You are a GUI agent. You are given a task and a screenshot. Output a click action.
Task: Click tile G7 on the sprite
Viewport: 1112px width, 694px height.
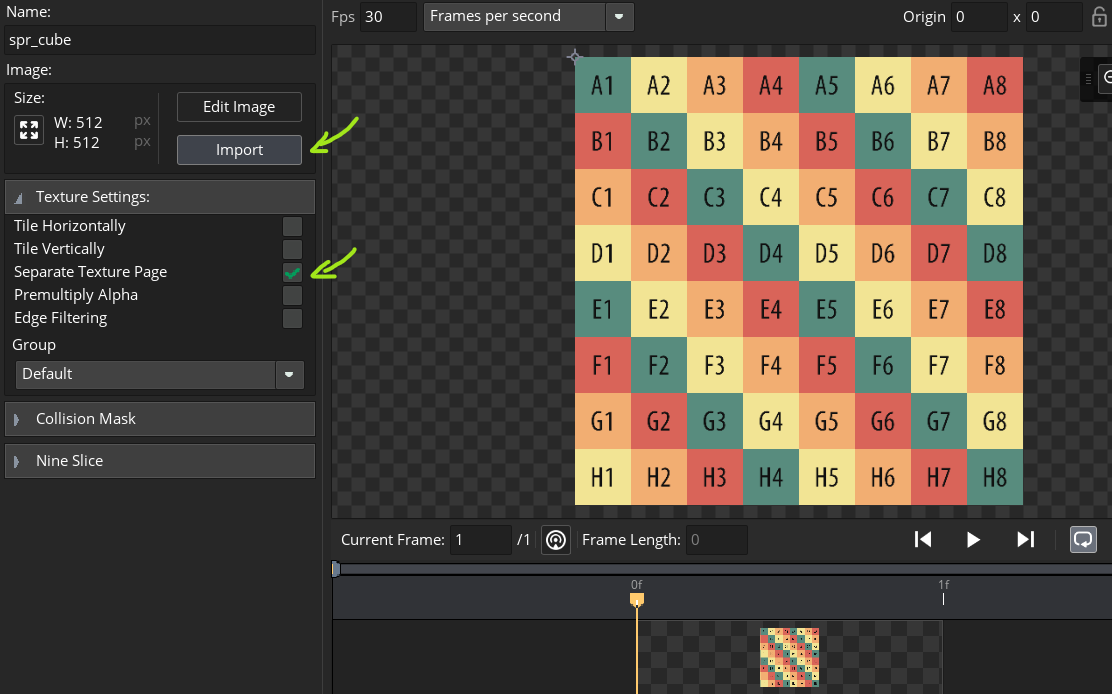[x=939, y=421]
